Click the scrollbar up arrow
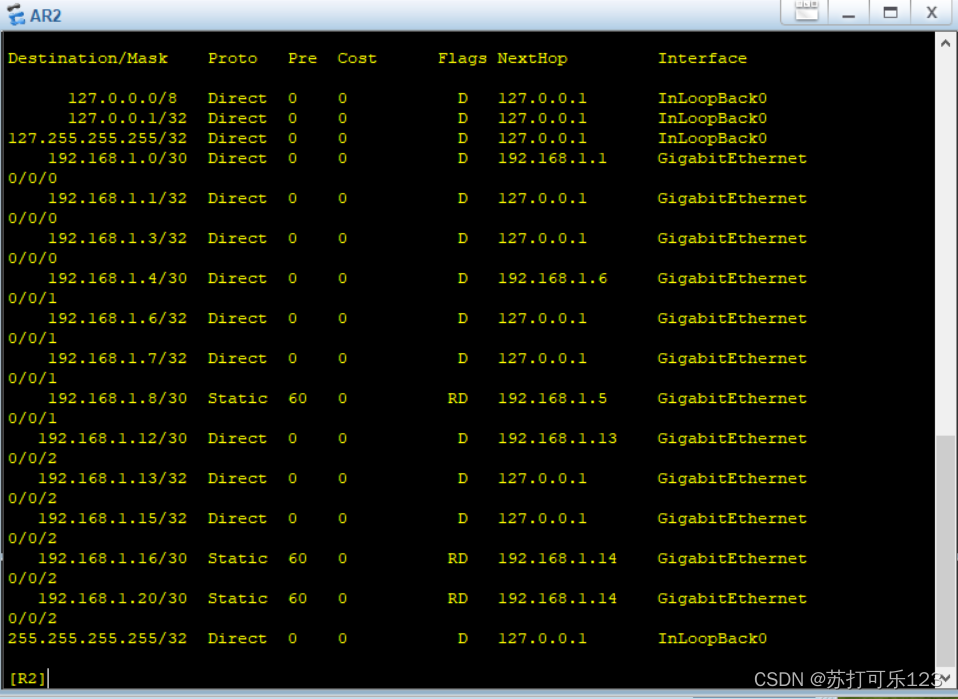Screen dimensions: 958x699 [x=945, y=43]
